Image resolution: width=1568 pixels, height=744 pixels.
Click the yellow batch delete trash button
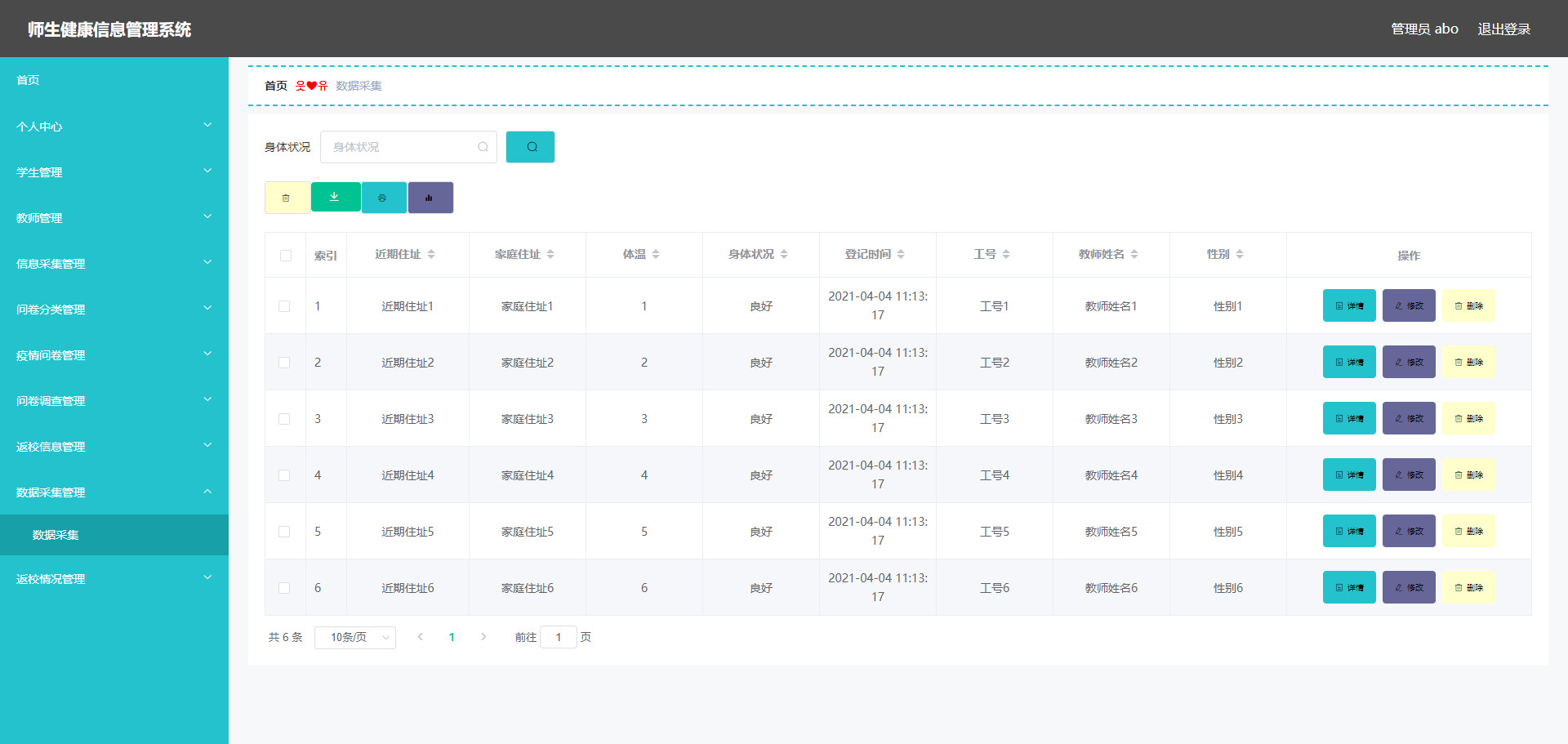pos(287,198)
